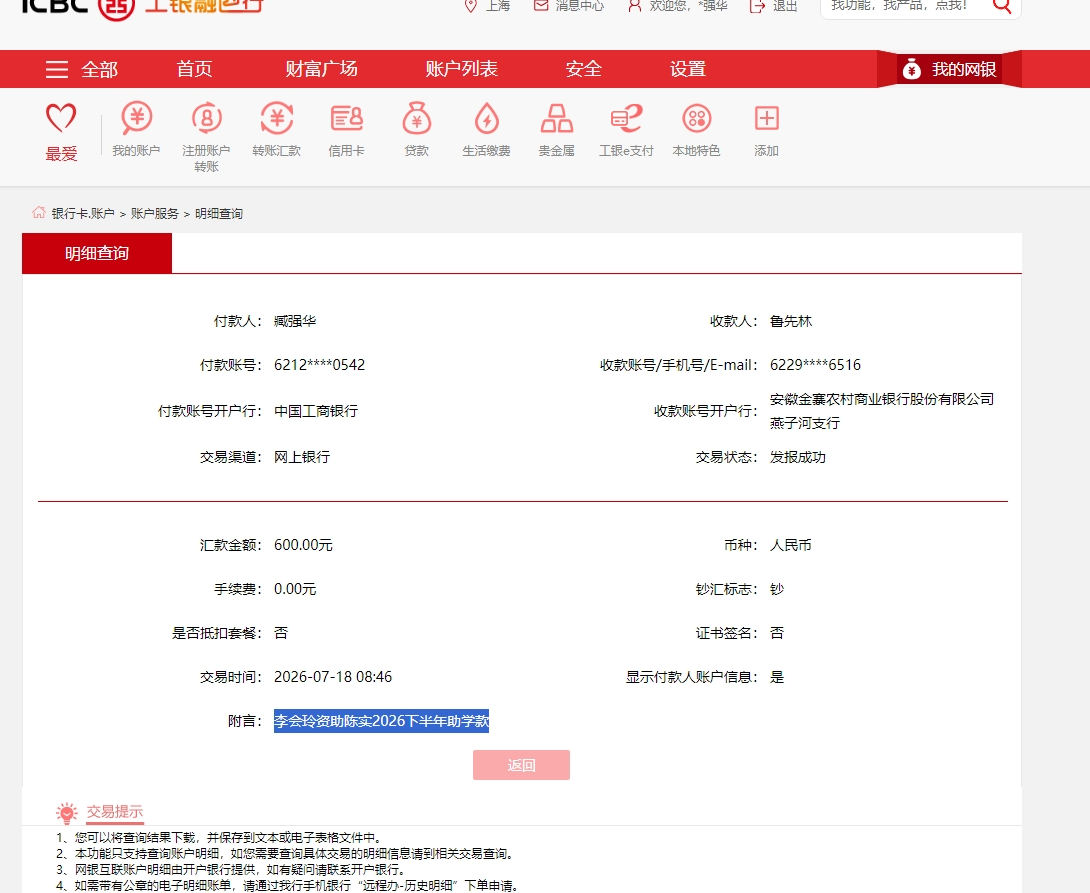Click payer account 6212****0542
The width and height of the screenshot is (1090, 893).
point(319,365)
